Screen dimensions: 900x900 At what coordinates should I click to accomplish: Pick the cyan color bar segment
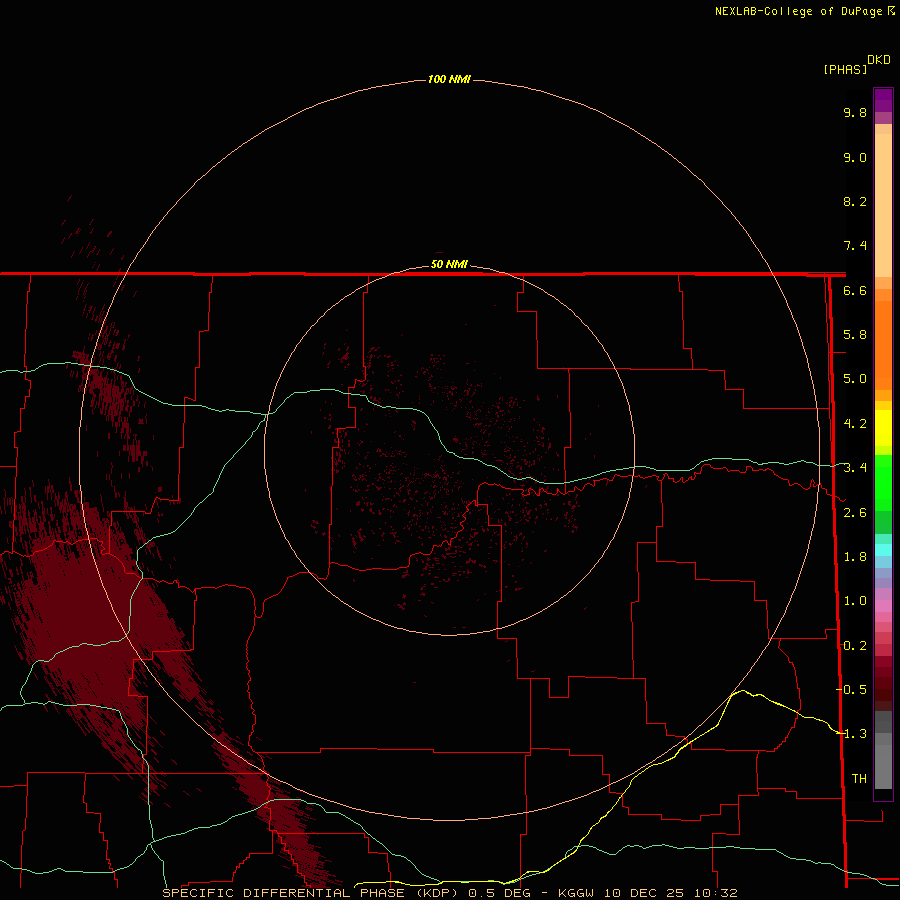pos(883,550)
